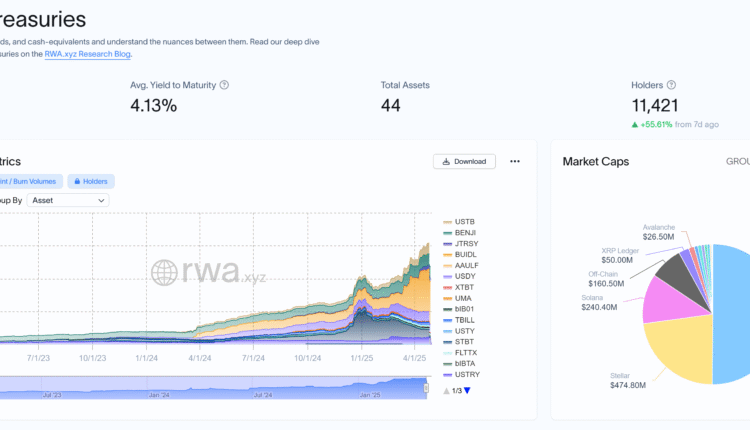Select the Mint / Burn Volumes tab
The height and width of the screenshot is (430, 750).
(30, 181)
